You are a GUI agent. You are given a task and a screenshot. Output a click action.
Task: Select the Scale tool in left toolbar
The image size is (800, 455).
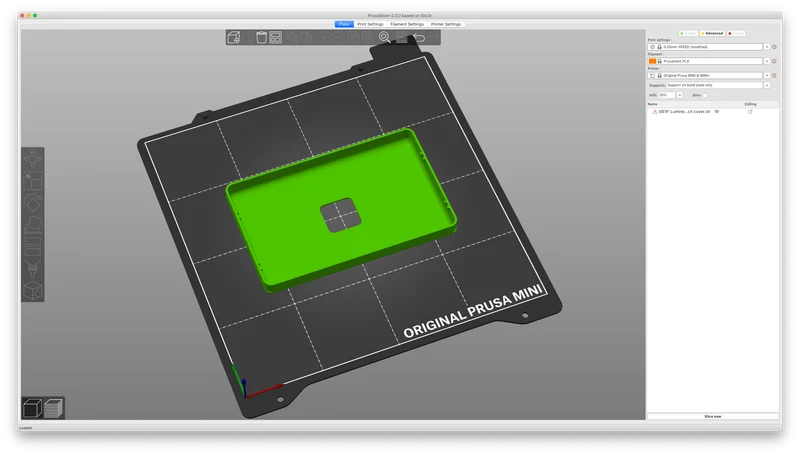coord(33,181)
